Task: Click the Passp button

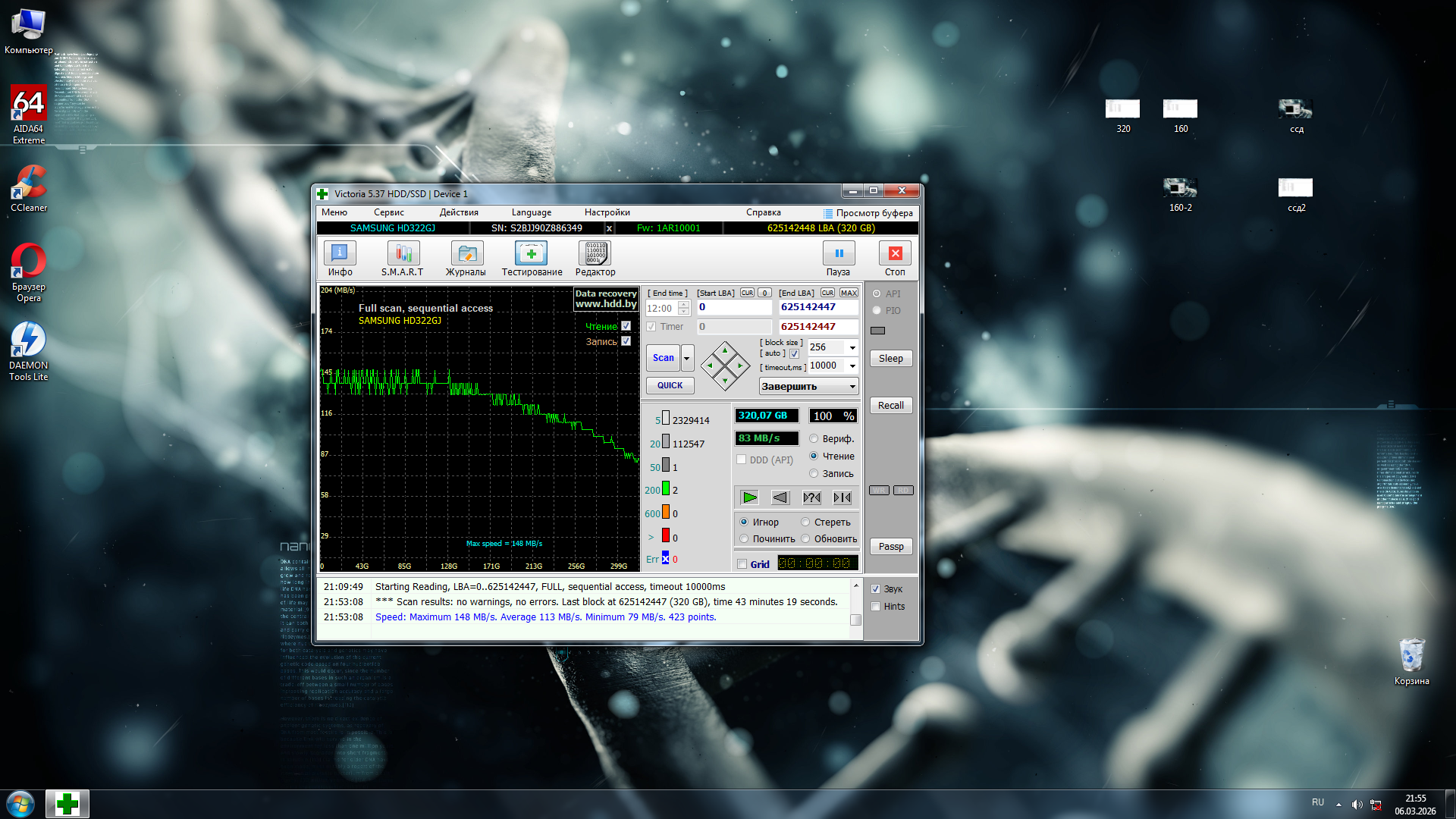Action: tap(890, 547)
